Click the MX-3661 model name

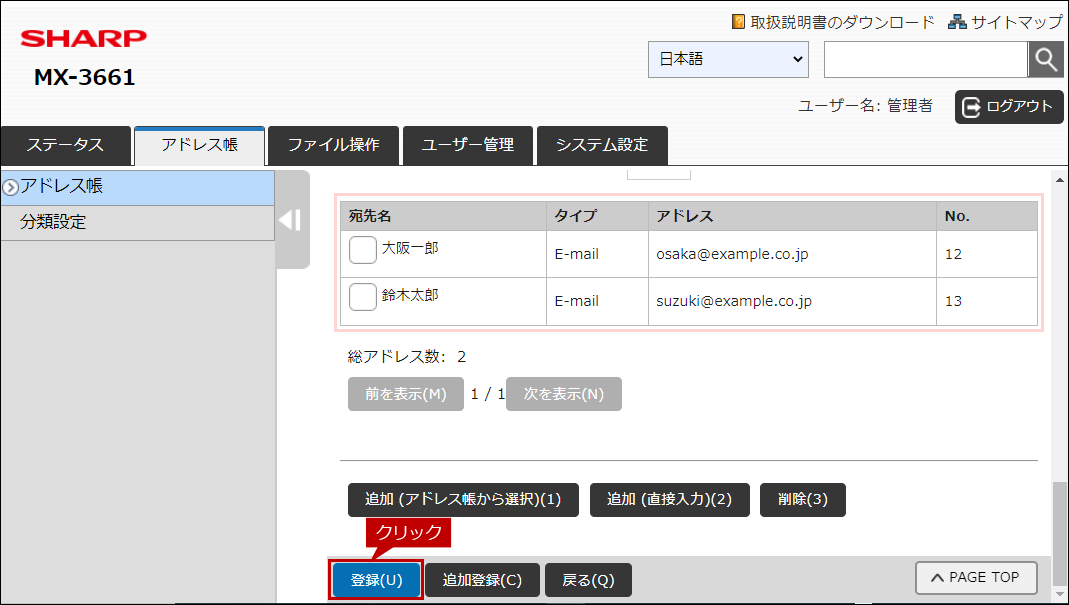(85, 78)
